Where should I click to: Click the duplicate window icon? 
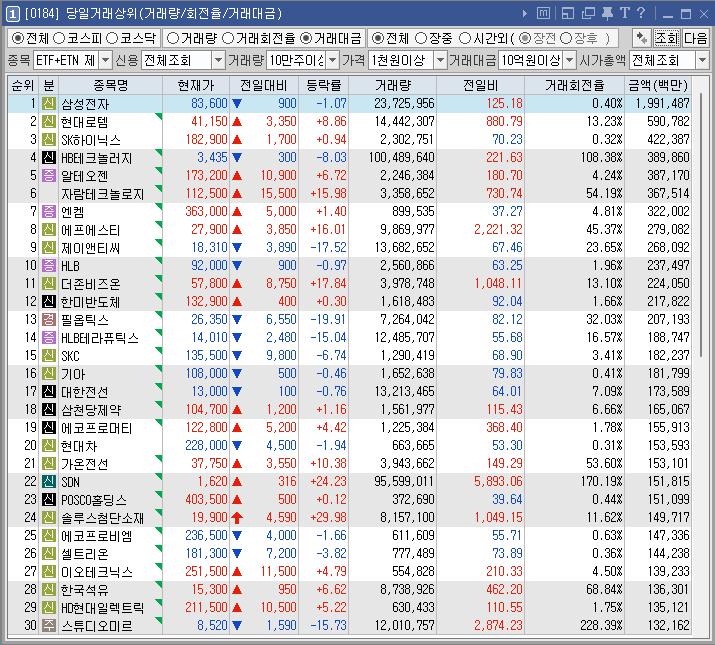(588, 14)
